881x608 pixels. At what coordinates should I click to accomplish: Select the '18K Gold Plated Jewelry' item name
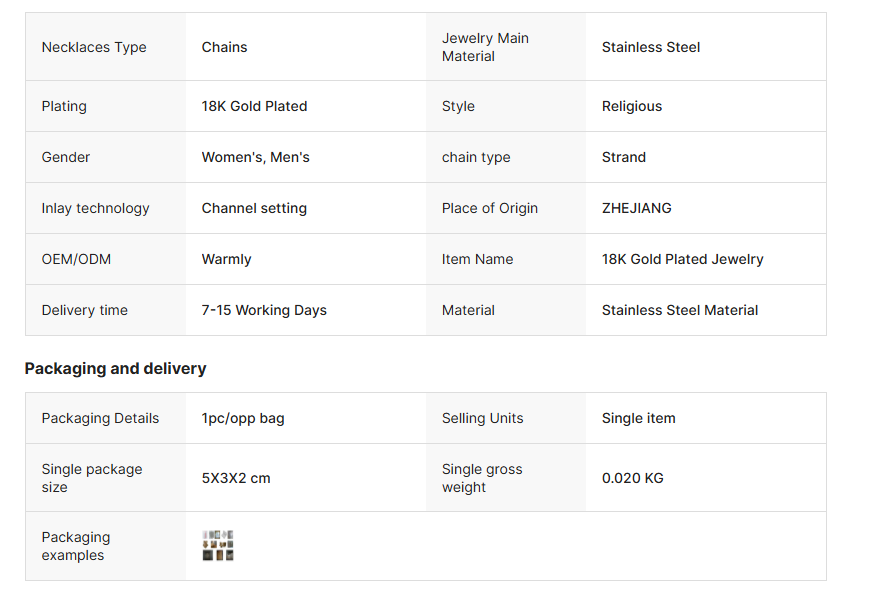pos(682,259)
